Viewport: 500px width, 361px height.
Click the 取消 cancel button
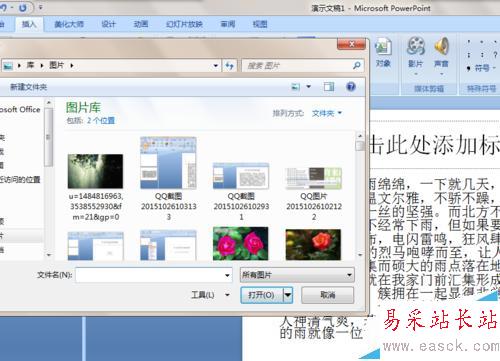click(327, 295)
